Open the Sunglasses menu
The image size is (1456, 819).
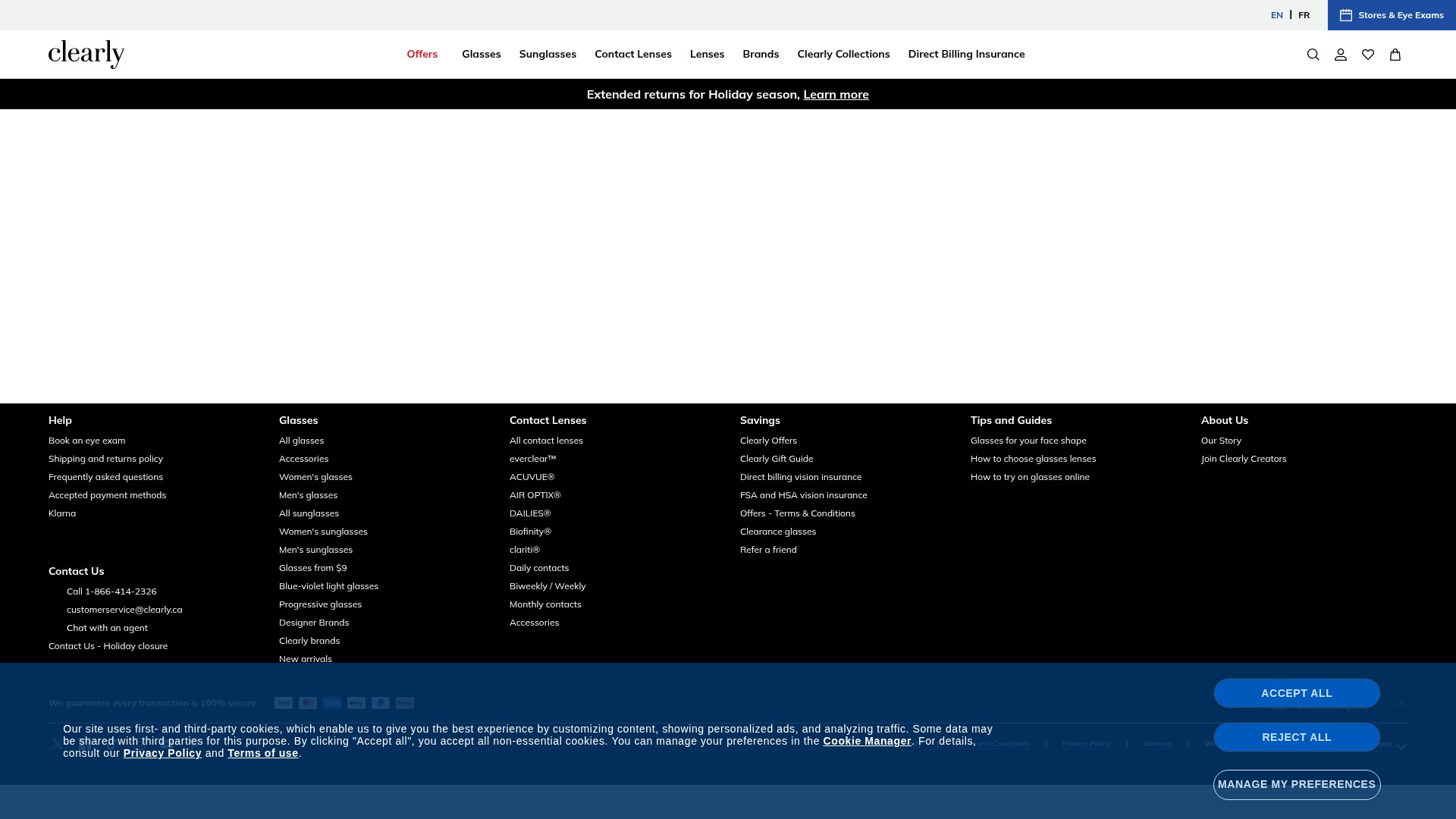pos(548,54)
